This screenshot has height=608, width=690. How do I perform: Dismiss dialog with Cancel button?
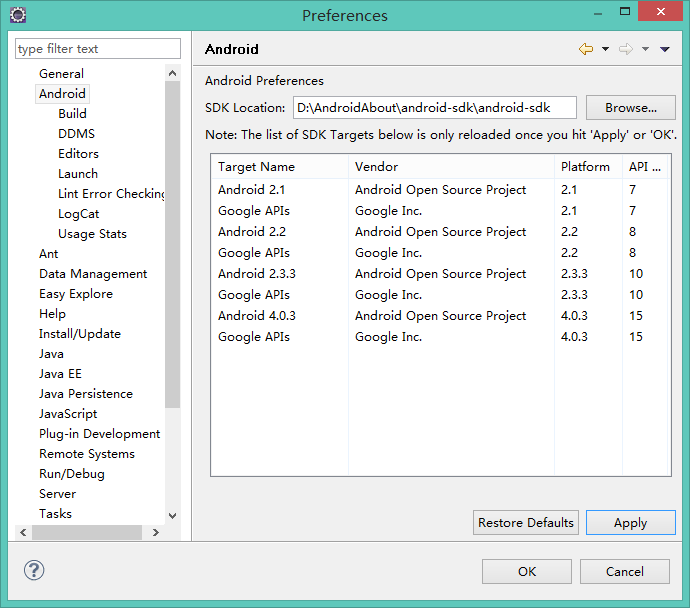(x=625, y=571)
